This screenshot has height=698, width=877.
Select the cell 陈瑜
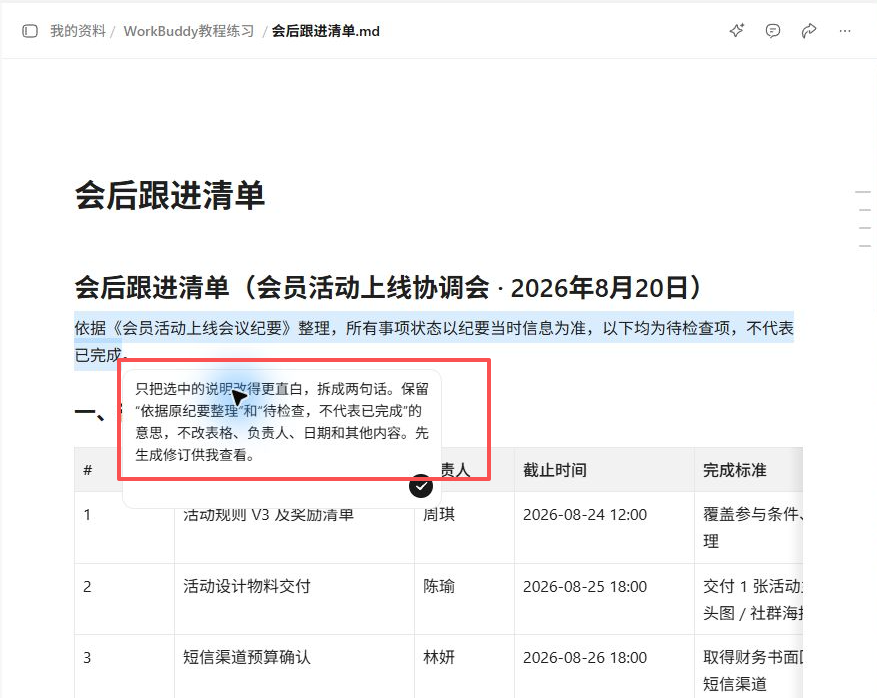point(439,586)
